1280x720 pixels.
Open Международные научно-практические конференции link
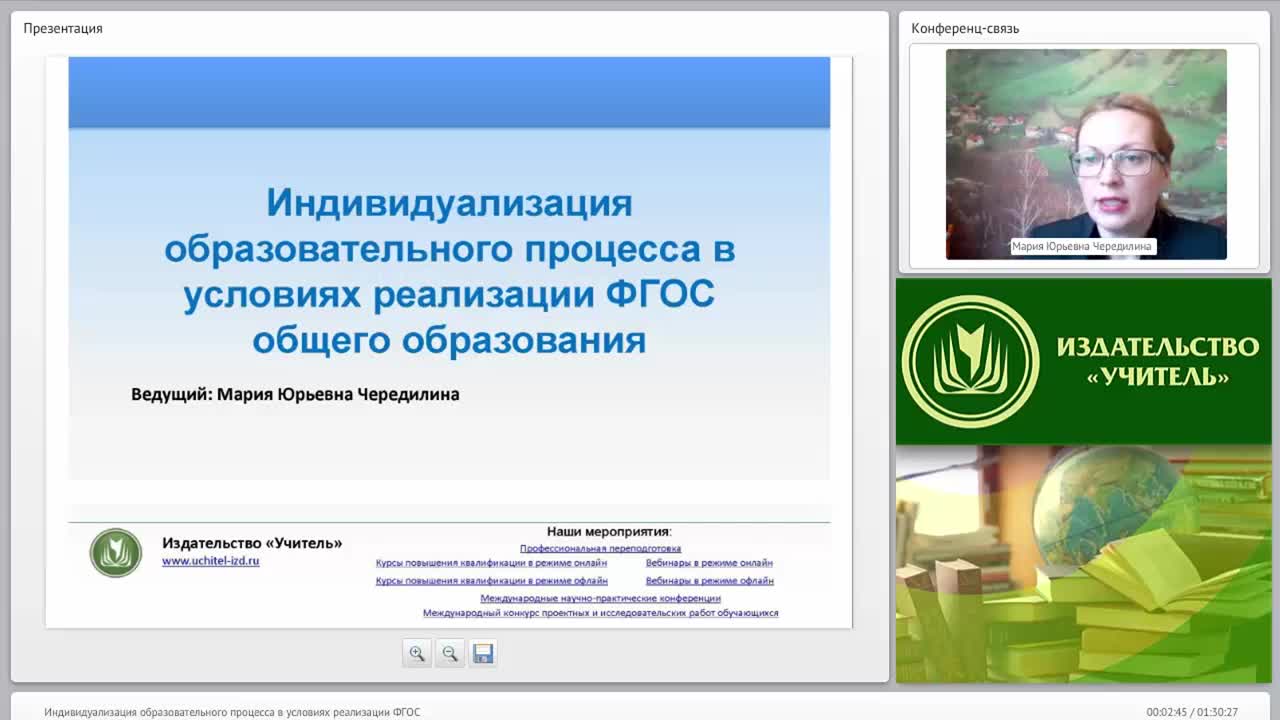[600, 598]
